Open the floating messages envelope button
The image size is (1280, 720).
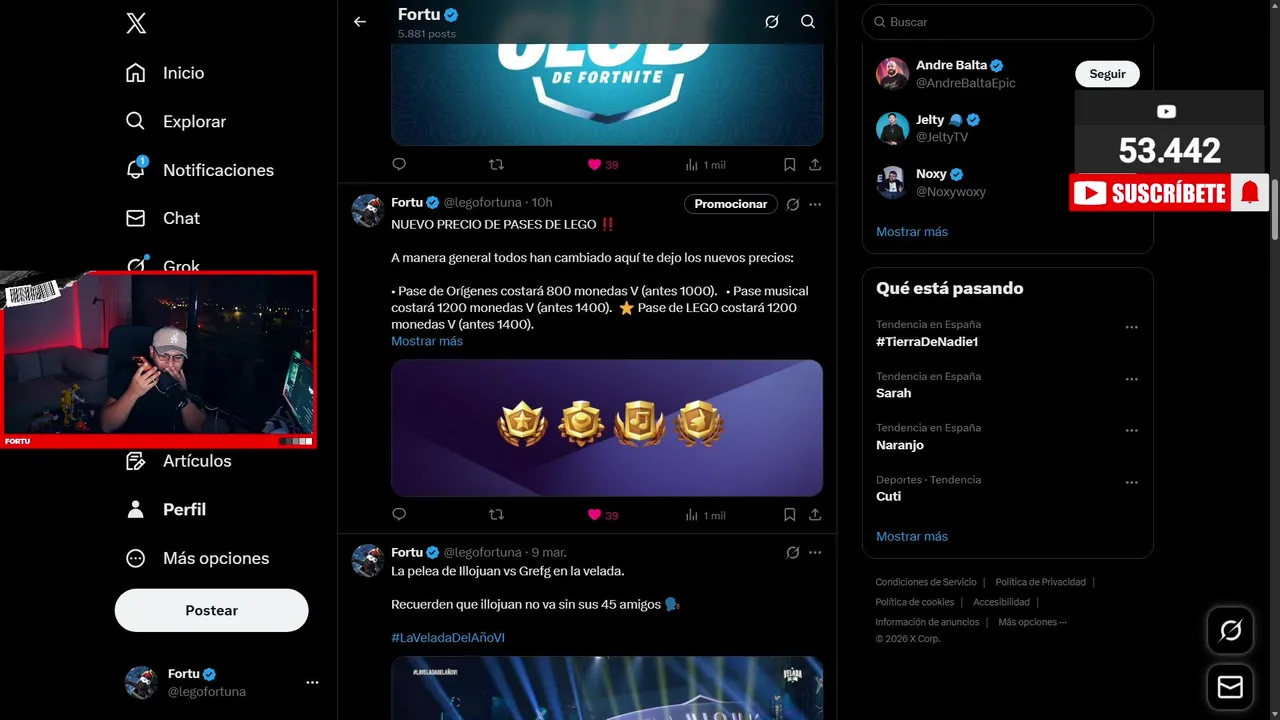(x=1230, y=688)
